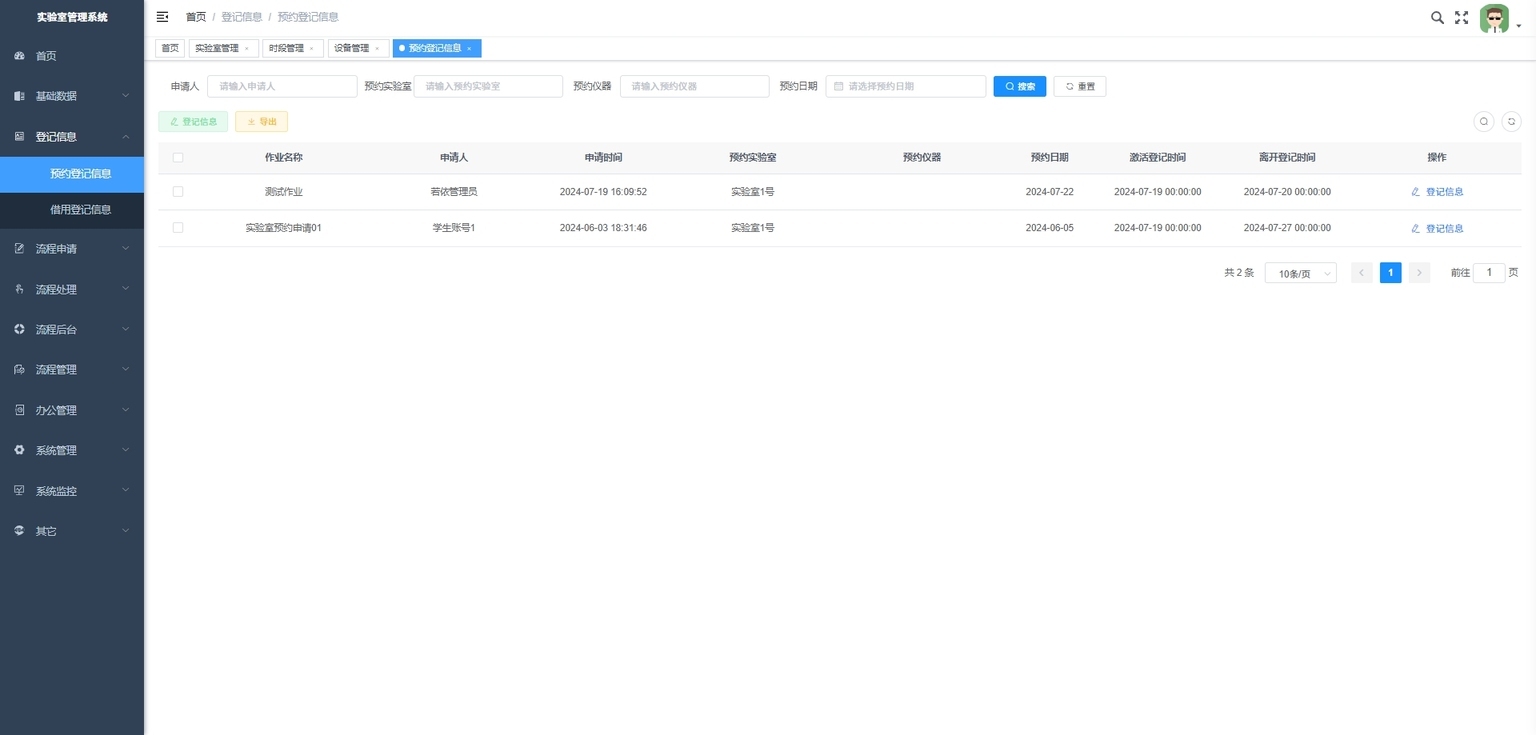
Task: Collapse the 登记信息 menu
Action: pos(72,136)
